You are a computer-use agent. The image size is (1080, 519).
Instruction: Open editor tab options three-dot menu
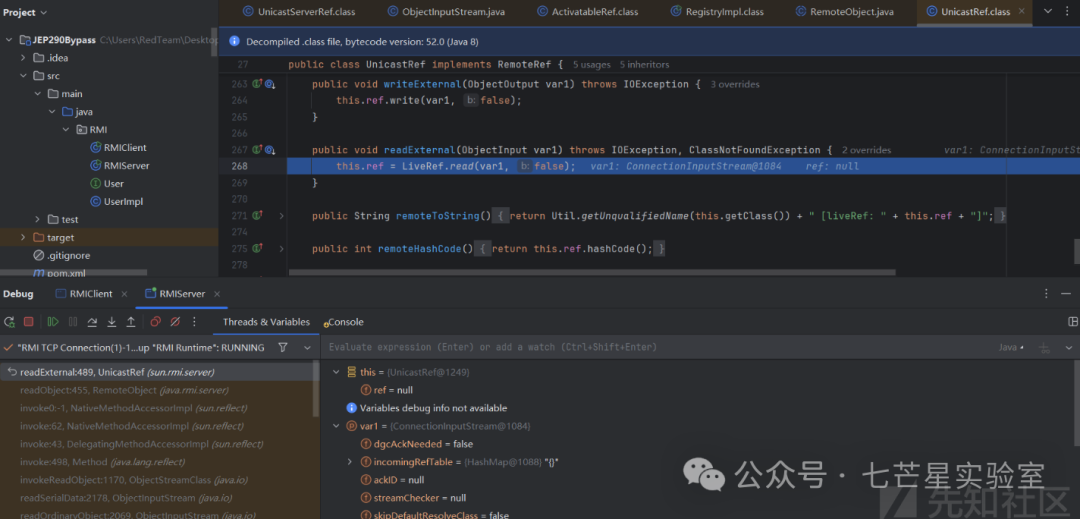1068,11
